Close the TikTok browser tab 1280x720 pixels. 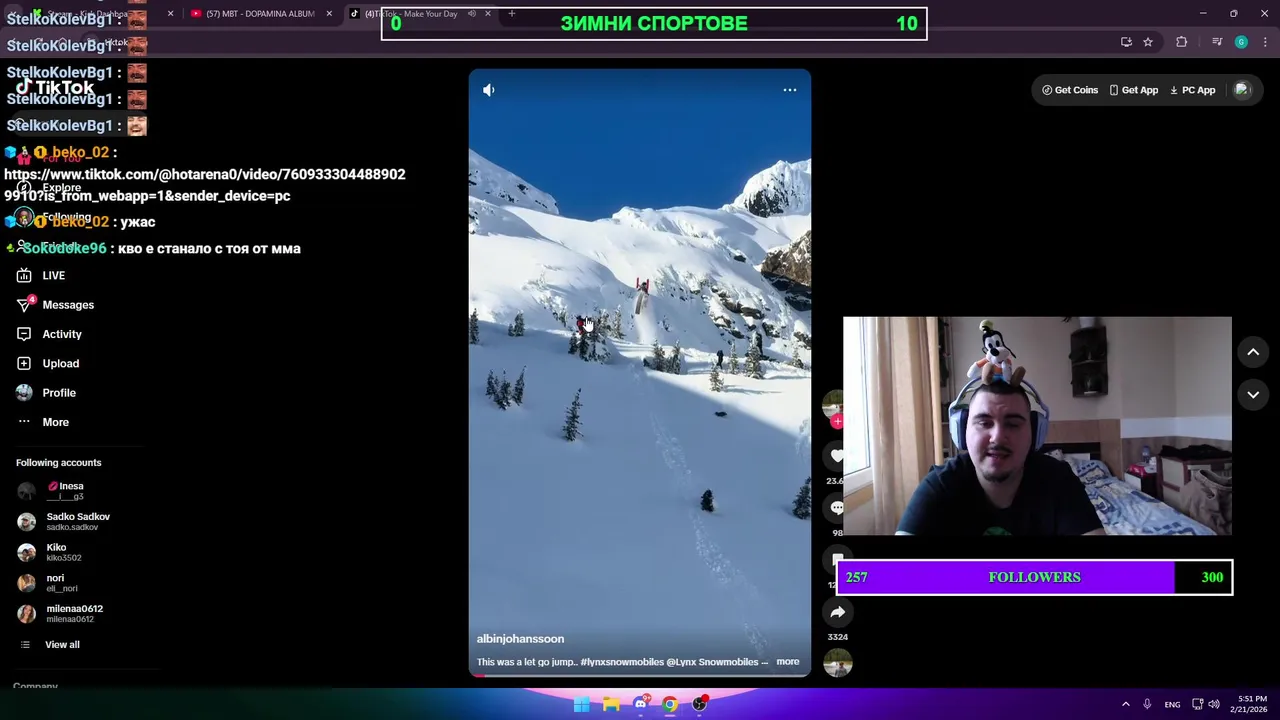tap(488, 14)
